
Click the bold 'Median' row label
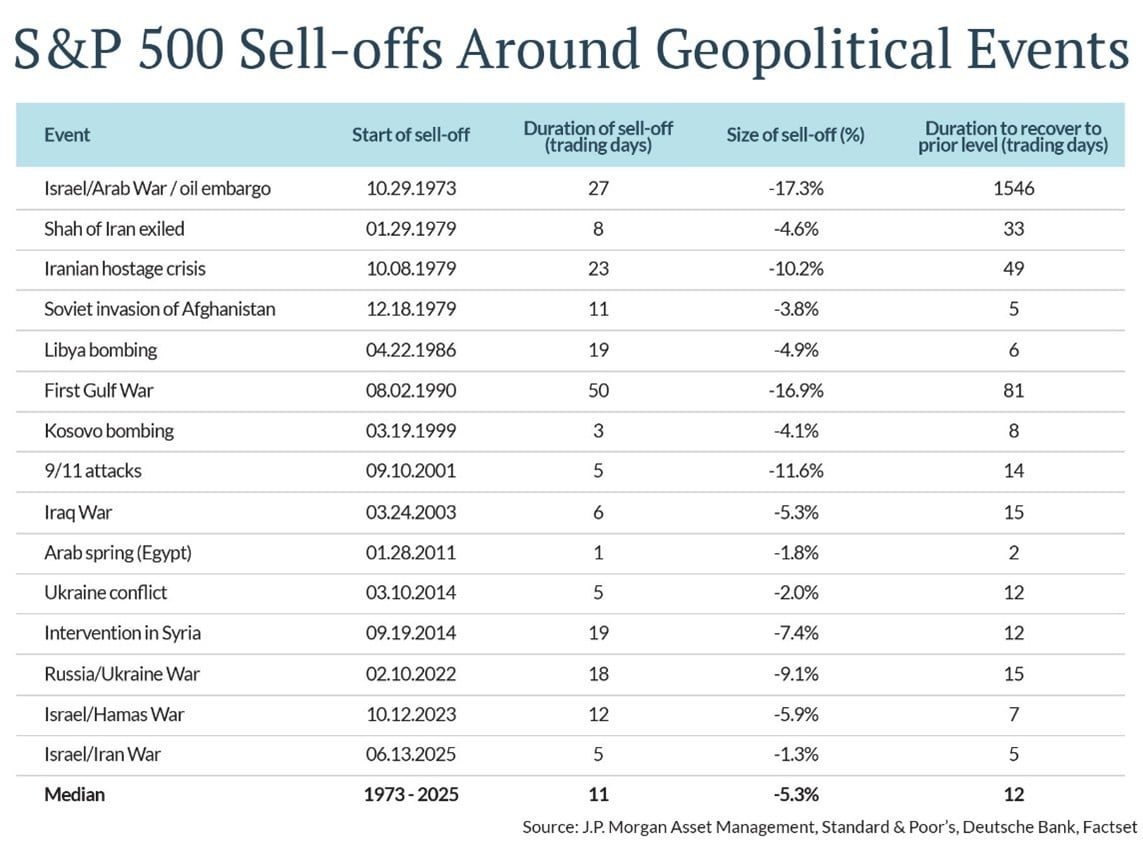(74, 795)
